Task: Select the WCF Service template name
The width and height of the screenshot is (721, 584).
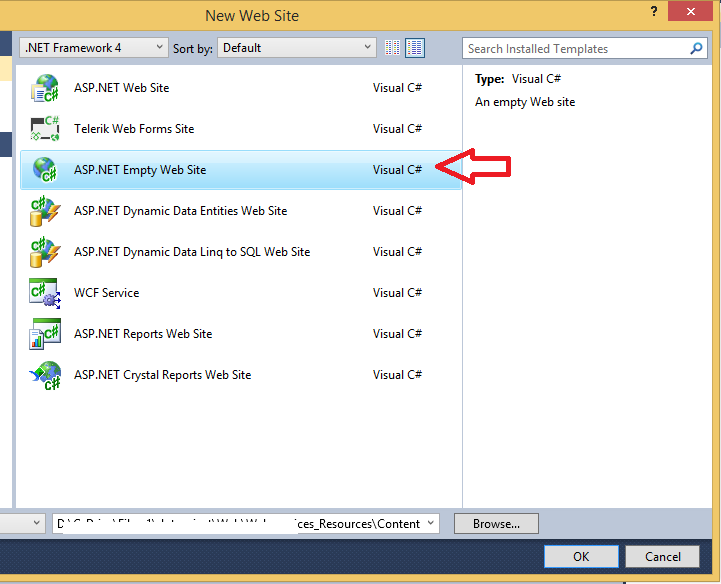Action: click(107, 293)
